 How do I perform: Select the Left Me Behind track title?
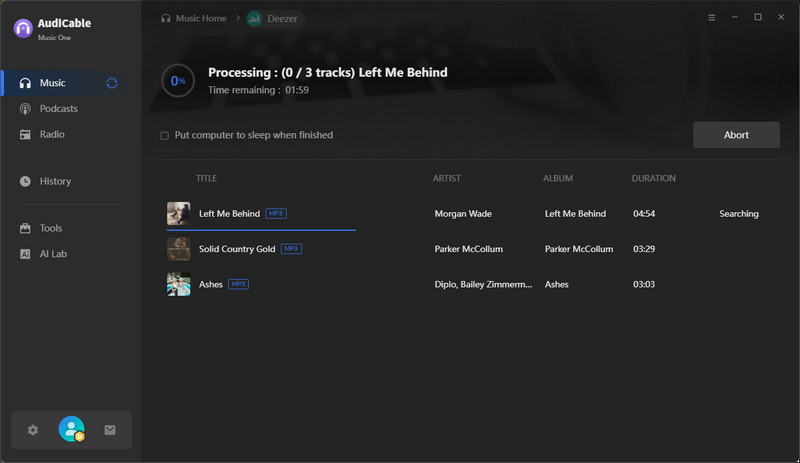229,213
